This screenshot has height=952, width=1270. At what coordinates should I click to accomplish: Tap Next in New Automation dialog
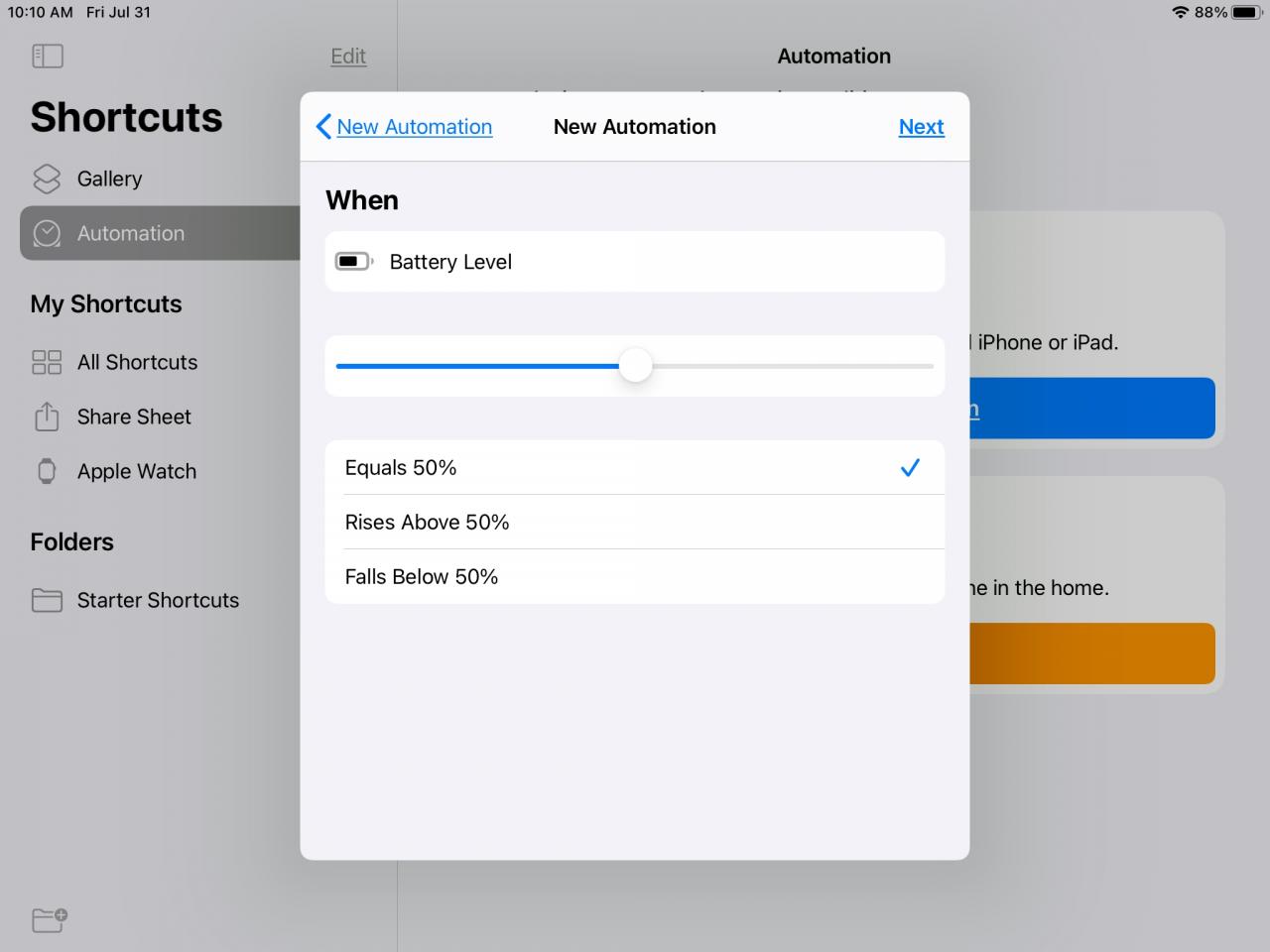[921, 127]
